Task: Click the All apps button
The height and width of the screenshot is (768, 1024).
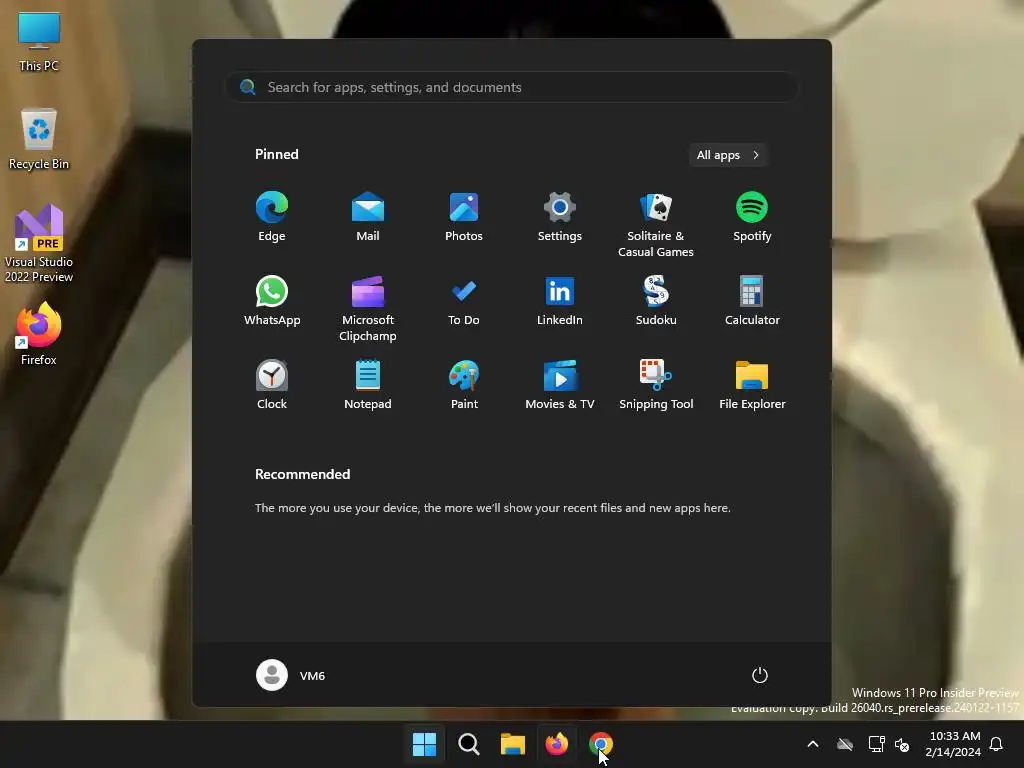Action: pyautogui.click(x=728, y=155)
